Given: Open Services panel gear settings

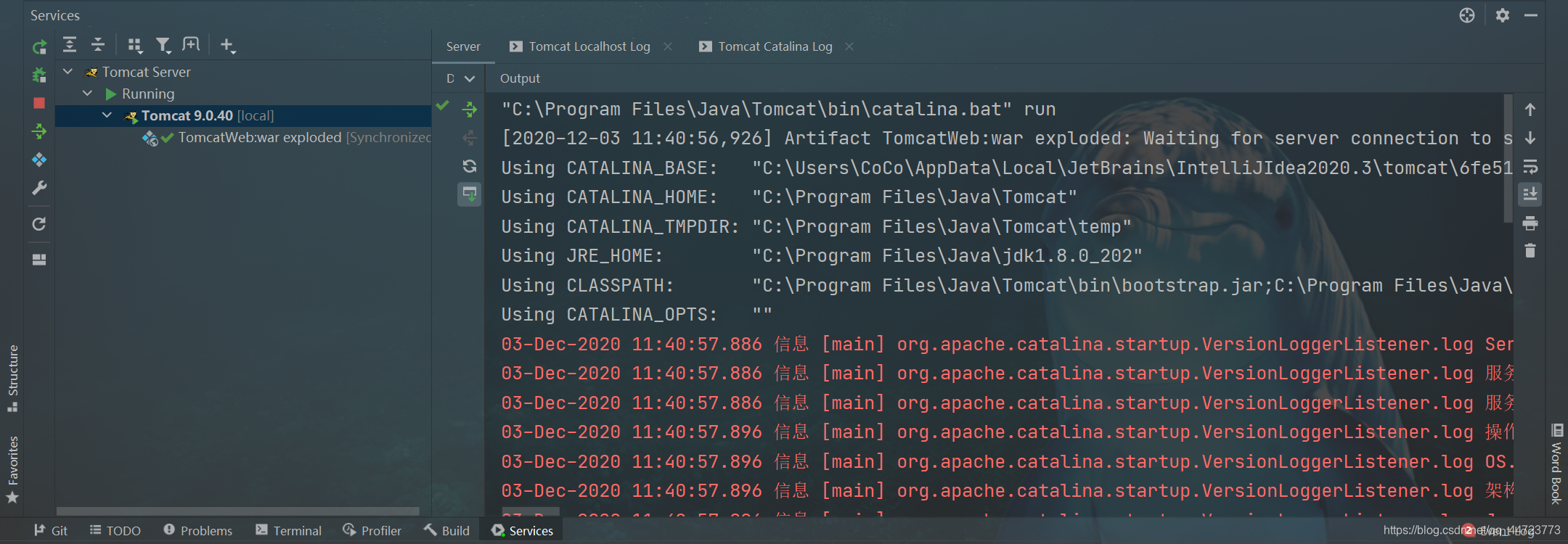Looking at the screenshot, I should coord(1503,15).
